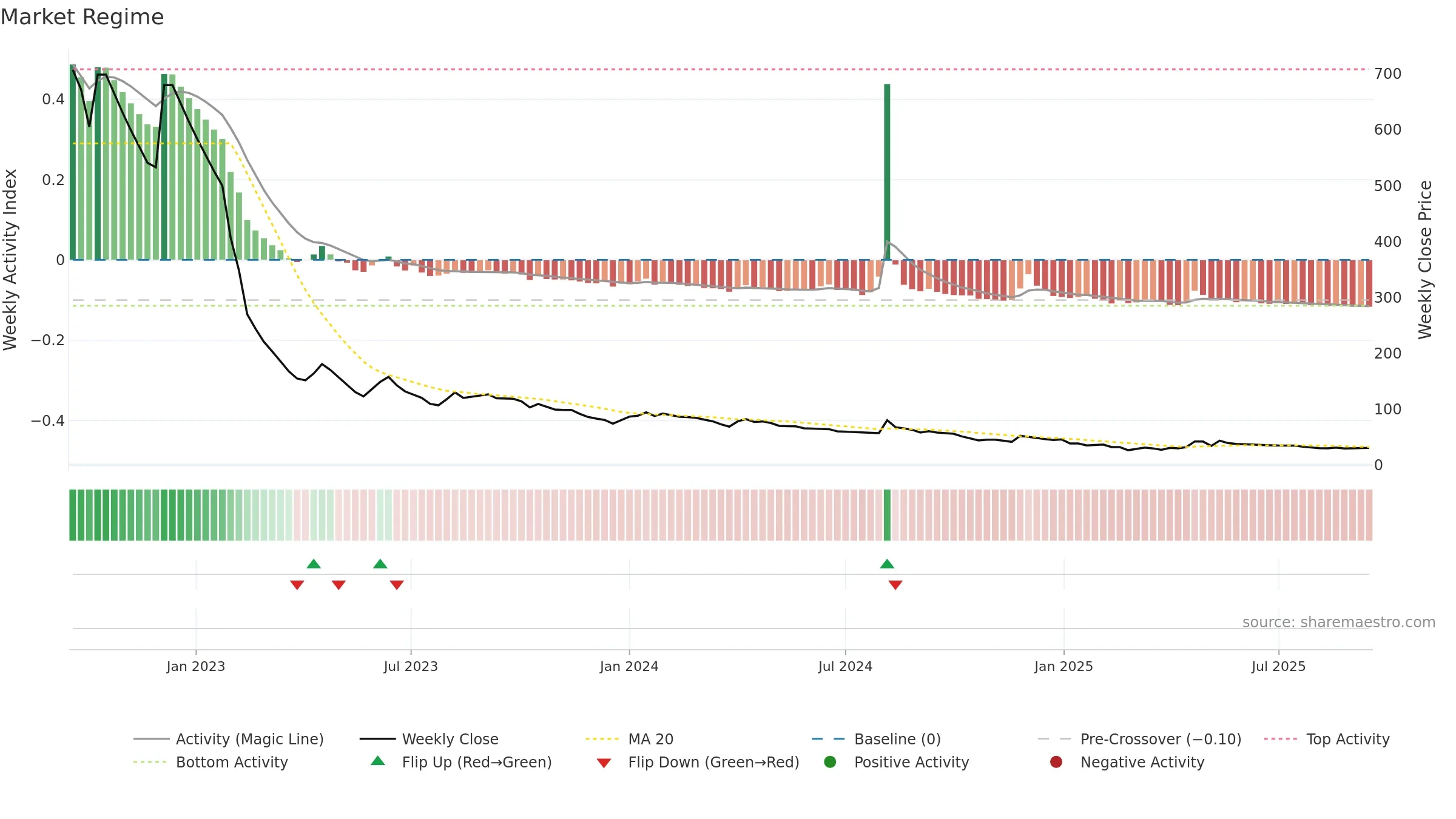
Task: Click the Weekly Activity Index axis title
Action: pos(10,260)
